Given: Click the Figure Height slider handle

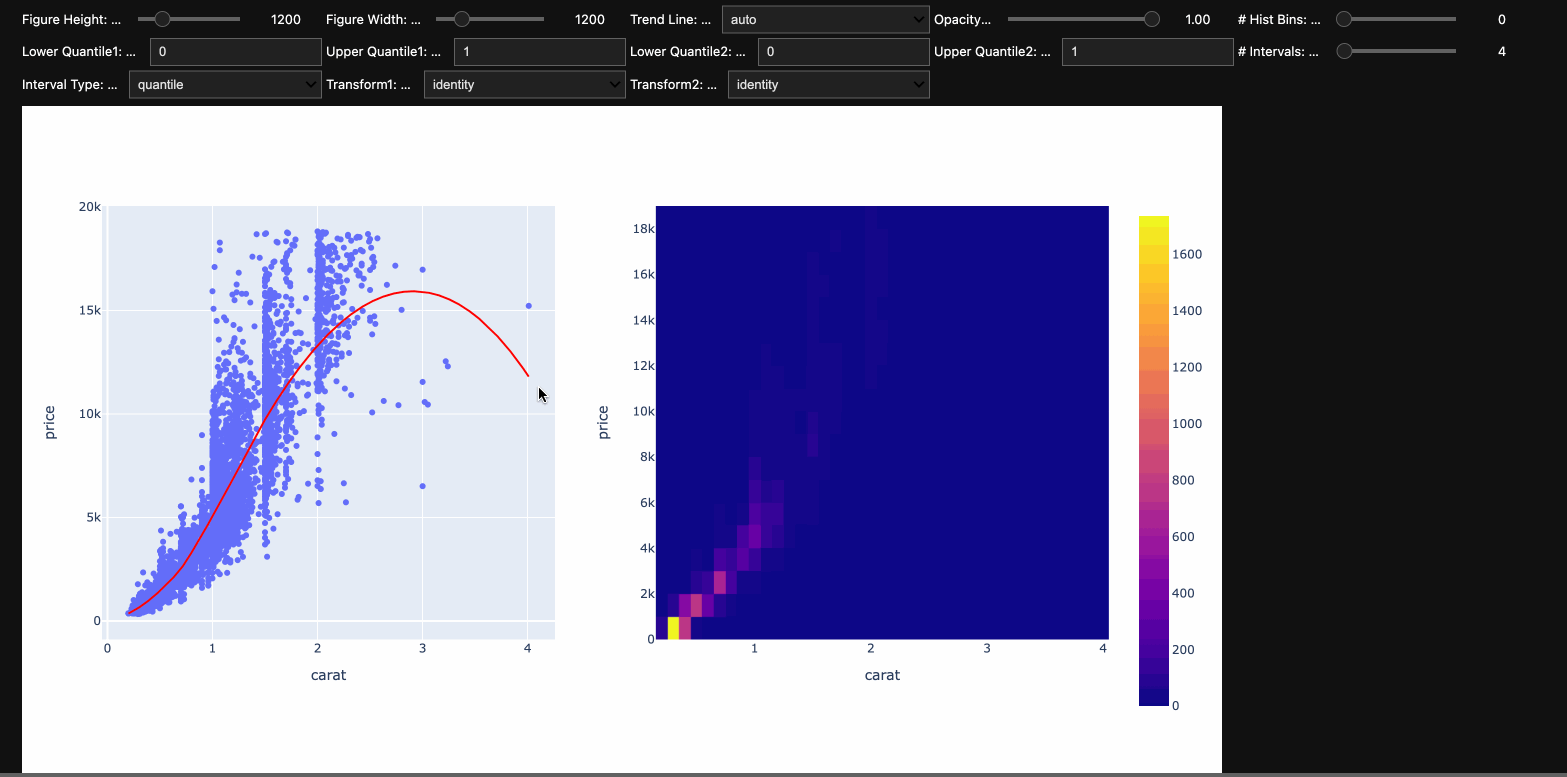Looking at the screenshot, I should [x=162, y=19].
